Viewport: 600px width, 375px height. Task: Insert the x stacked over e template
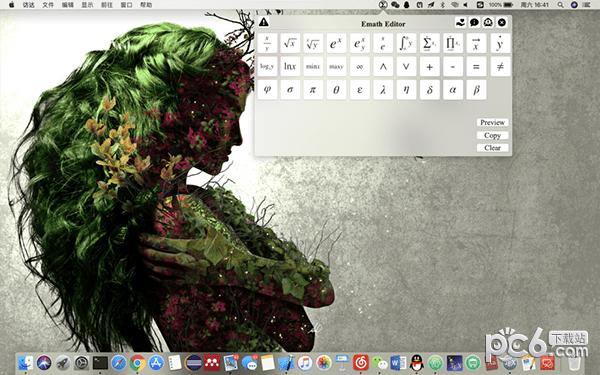click(x=383, y=43)
